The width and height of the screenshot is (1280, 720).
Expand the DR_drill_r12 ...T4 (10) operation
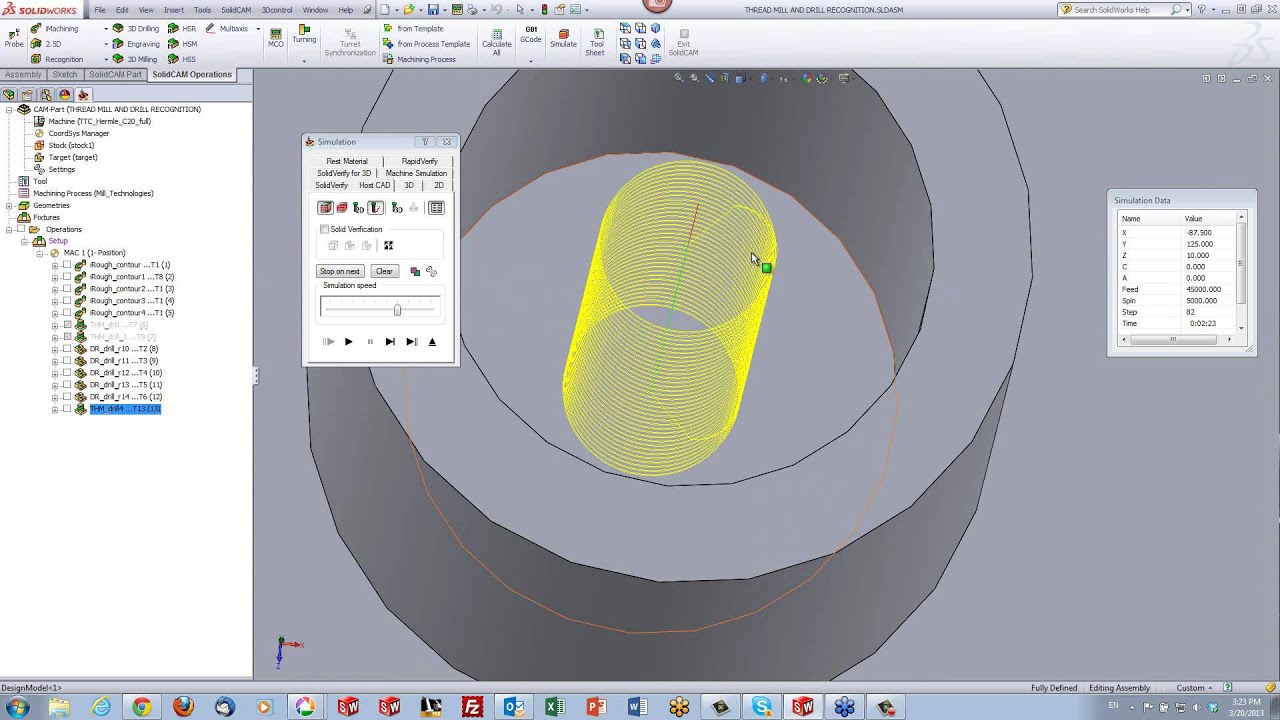pos(55,373)
